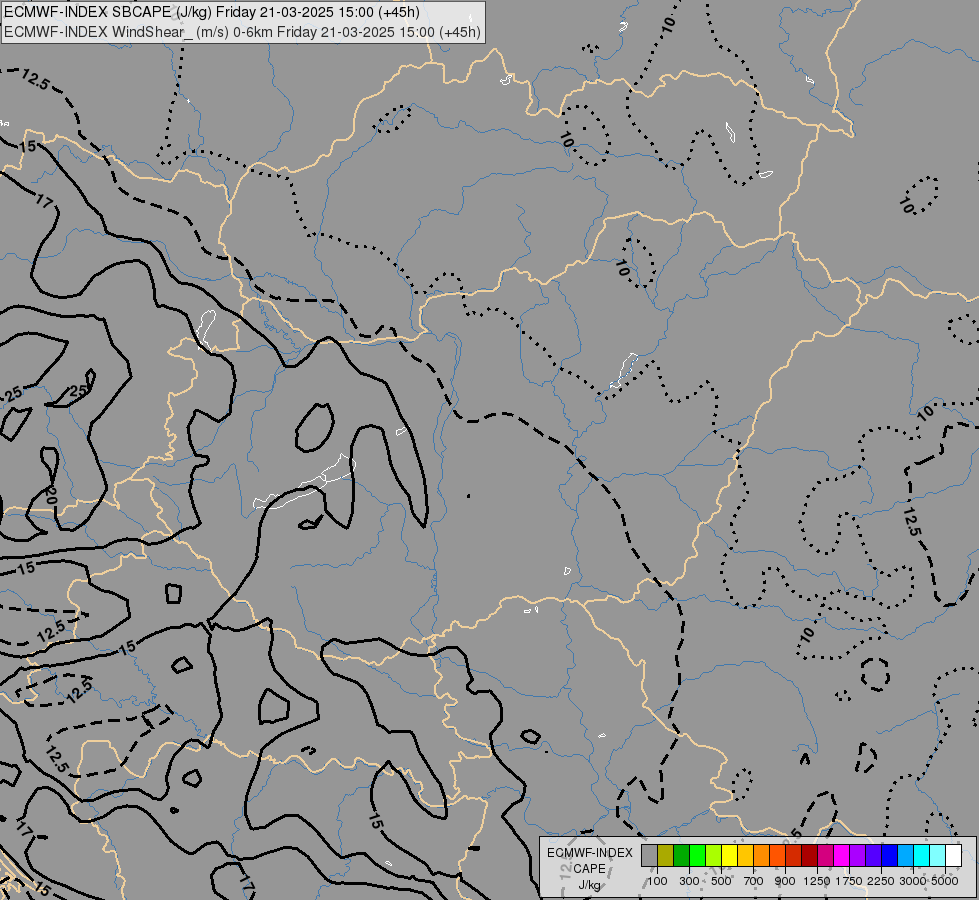The width and height of the screenshot is (979, 900).
Task: Select the purple swatch after 1750 tick
Action: point(858,856)
